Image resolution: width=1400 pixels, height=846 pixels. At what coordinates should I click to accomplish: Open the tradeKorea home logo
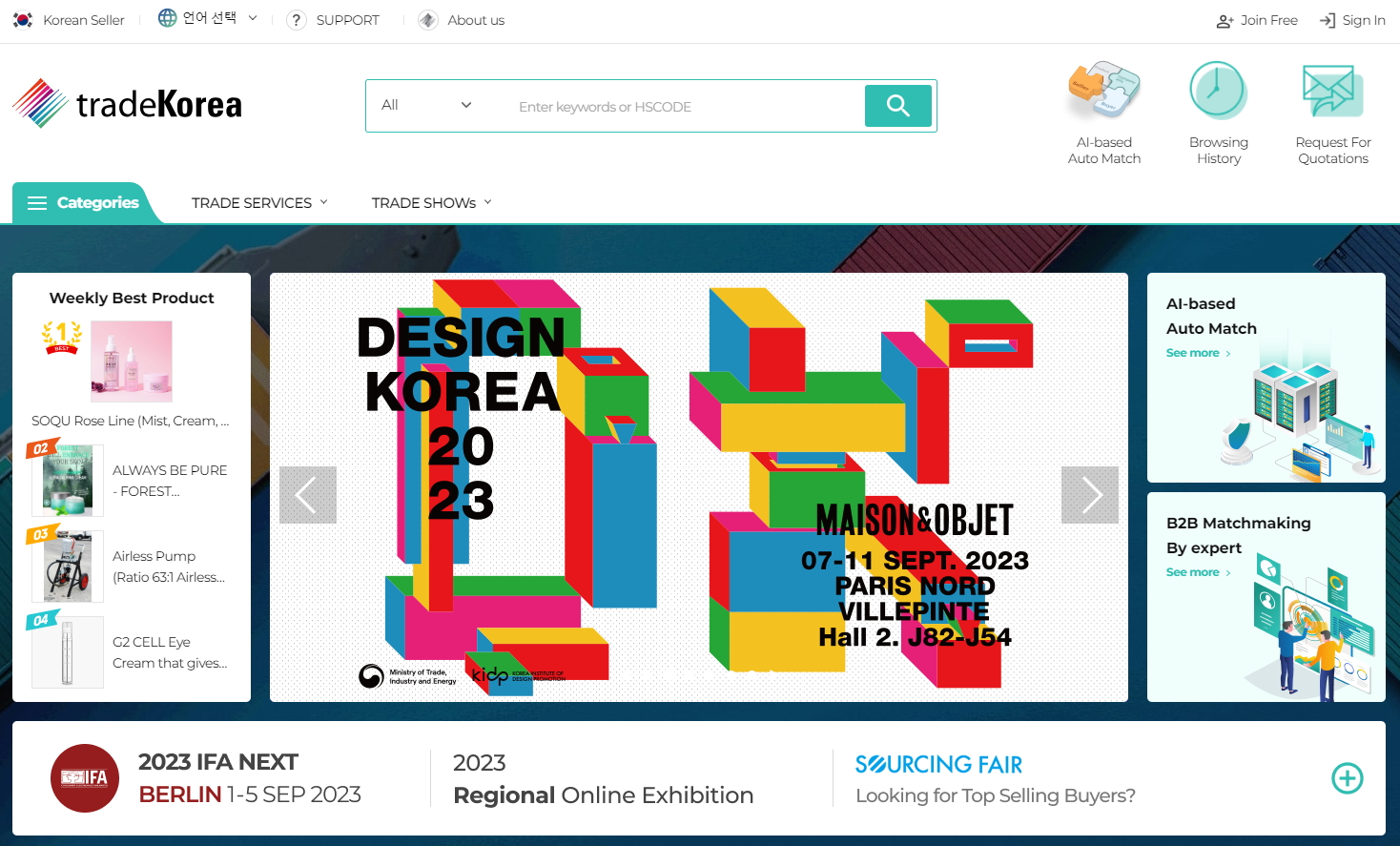pyautogui.click(x=127, y=103)
